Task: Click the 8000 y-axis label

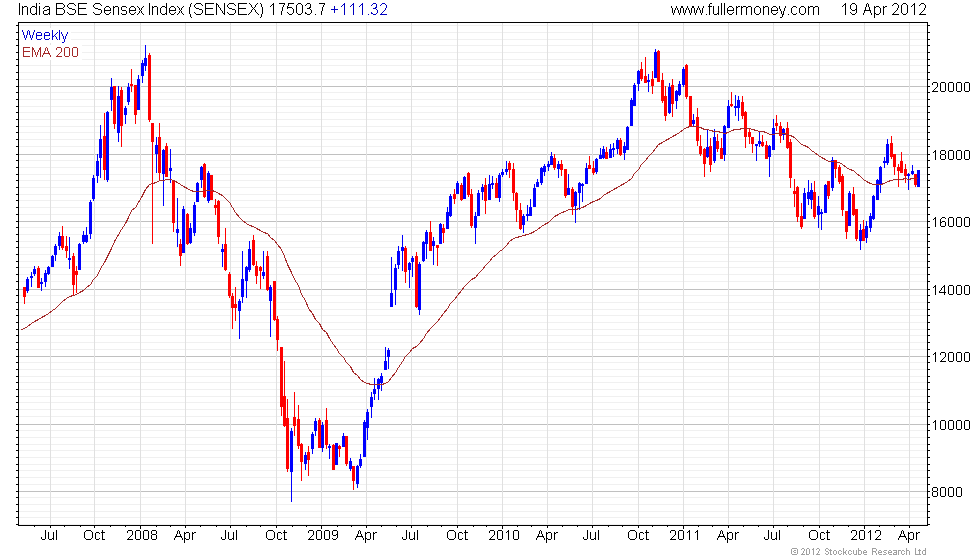Action: [x=947, y=492]
